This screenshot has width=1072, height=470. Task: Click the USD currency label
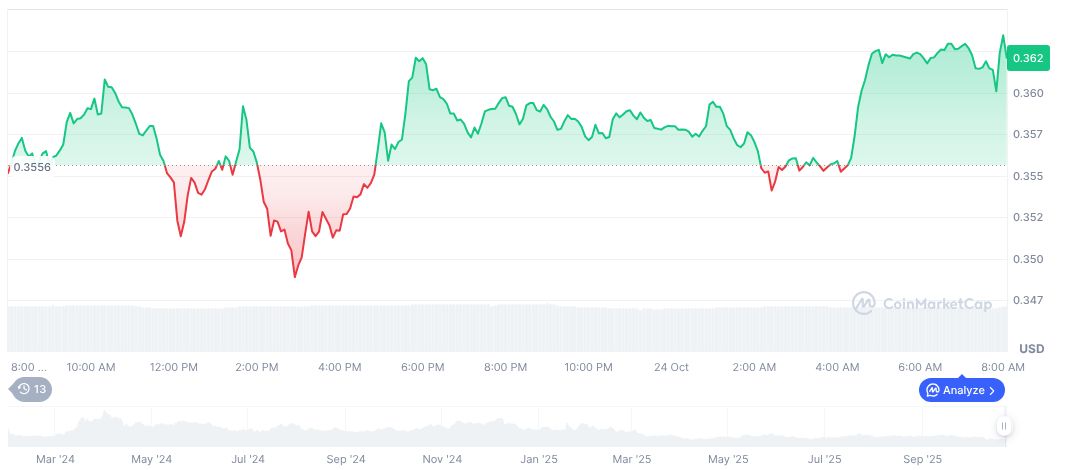(1031, 348)
